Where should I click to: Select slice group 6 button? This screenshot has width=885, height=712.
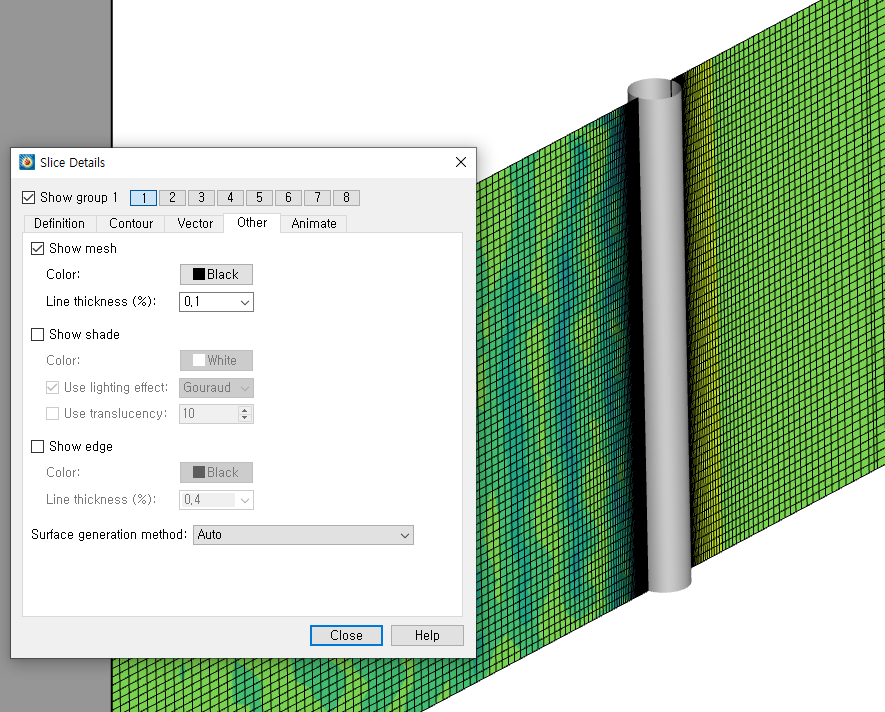click(288, 198)
